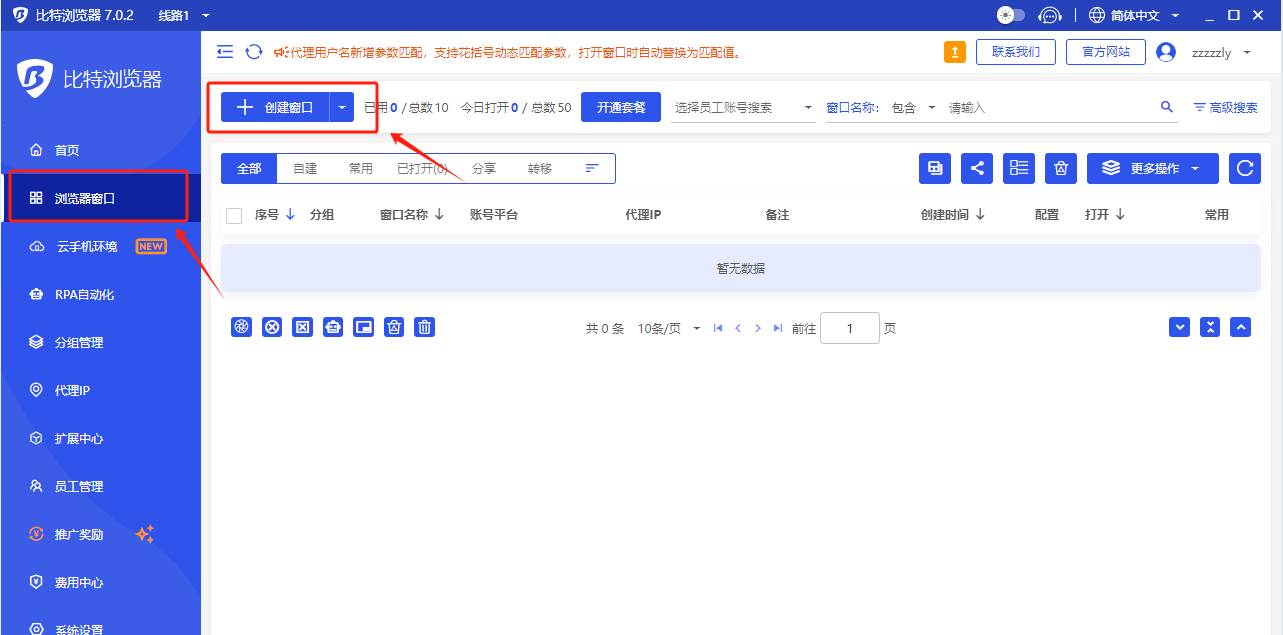Click the squared X batch icon

pyautogui.click(x=302, y=327)
